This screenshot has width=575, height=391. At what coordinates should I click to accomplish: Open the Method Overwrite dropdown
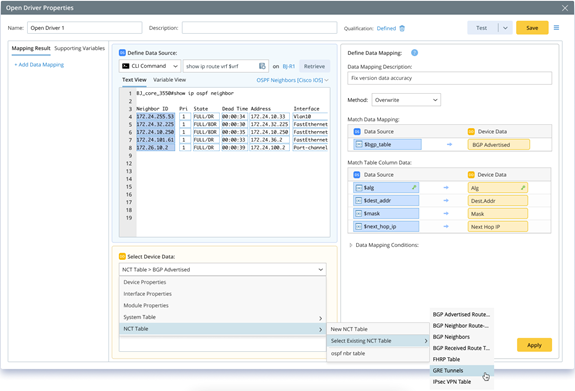coord(406,100)
